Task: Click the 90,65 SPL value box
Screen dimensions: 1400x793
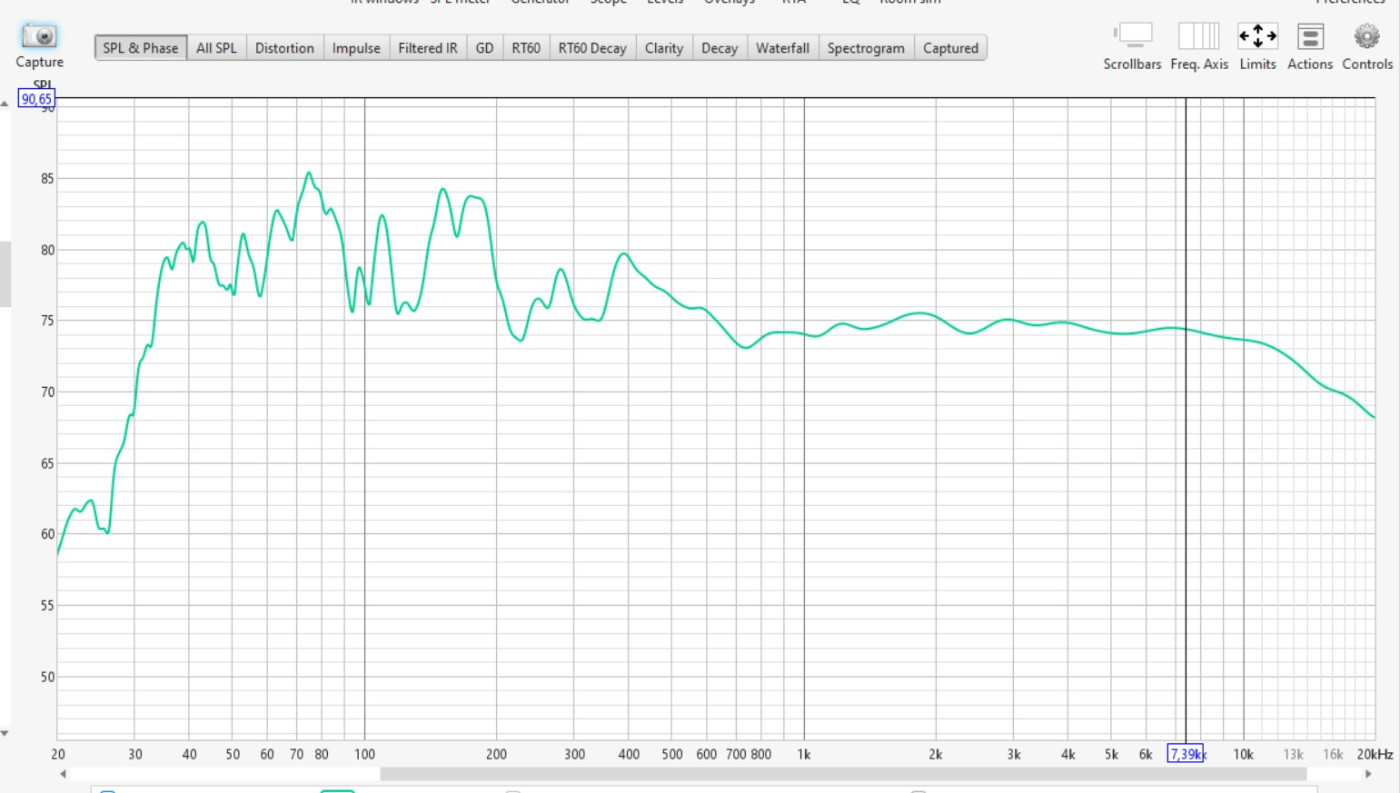Action: 37,99
